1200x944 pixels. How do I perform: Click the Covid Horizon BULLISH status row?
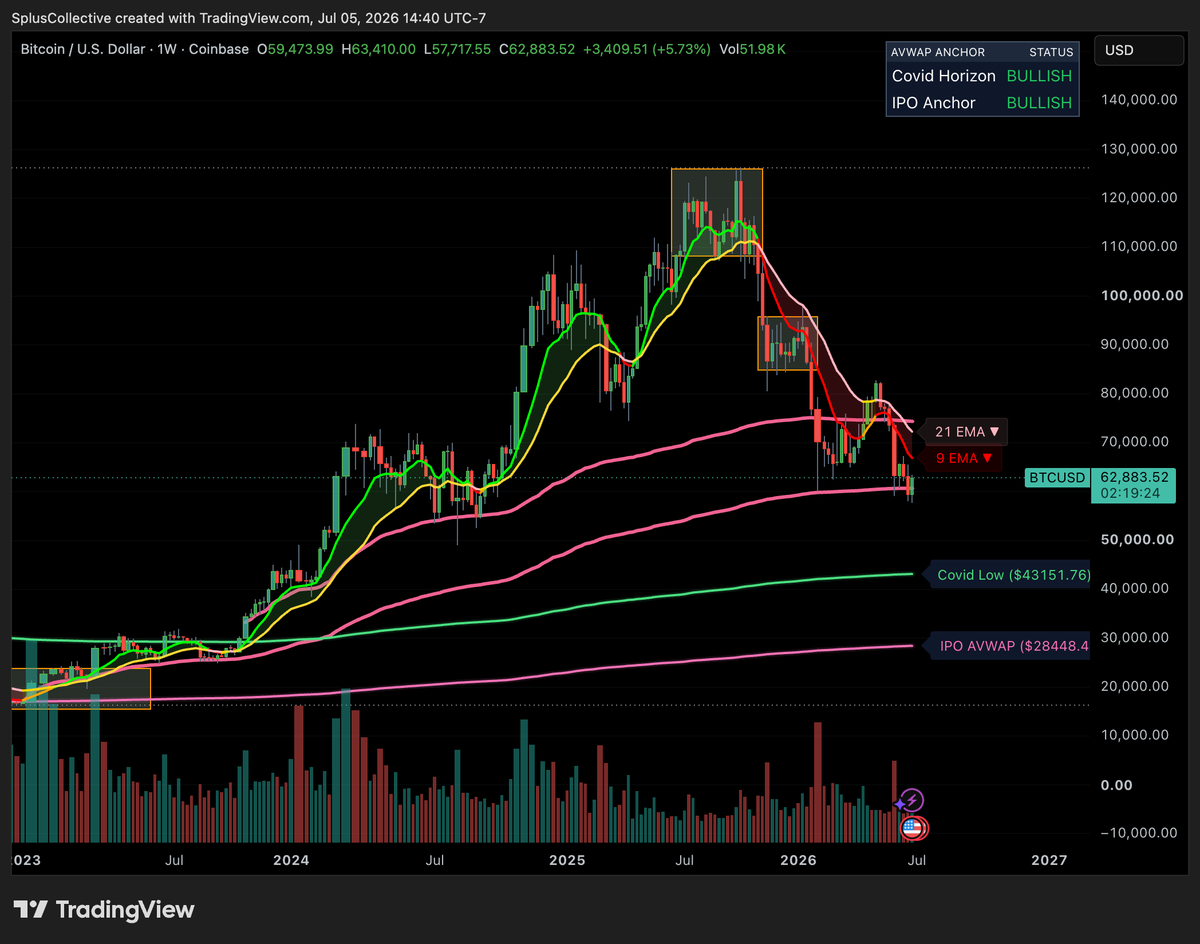[x=982, y=76]
